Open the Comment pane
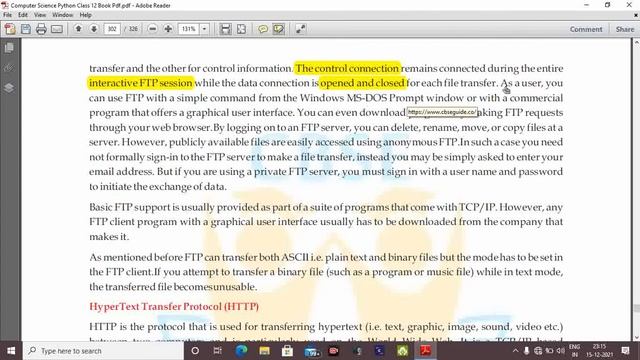The height and width of the screenshot is (360, 640). tap(586, 29)
